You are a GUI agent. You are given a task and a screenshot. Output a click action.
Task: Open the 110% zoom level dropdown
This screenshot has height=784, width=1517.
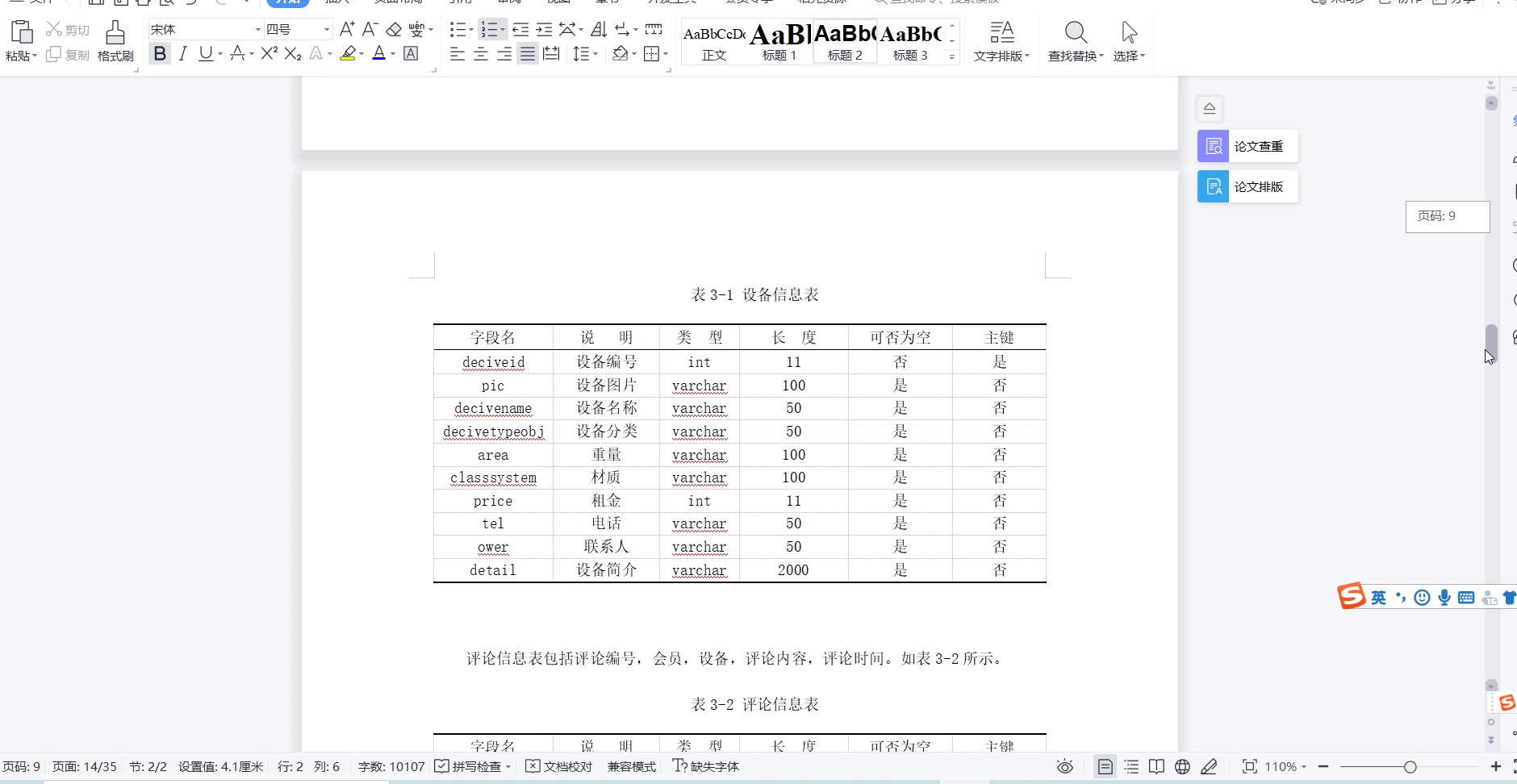point(1285,766)
